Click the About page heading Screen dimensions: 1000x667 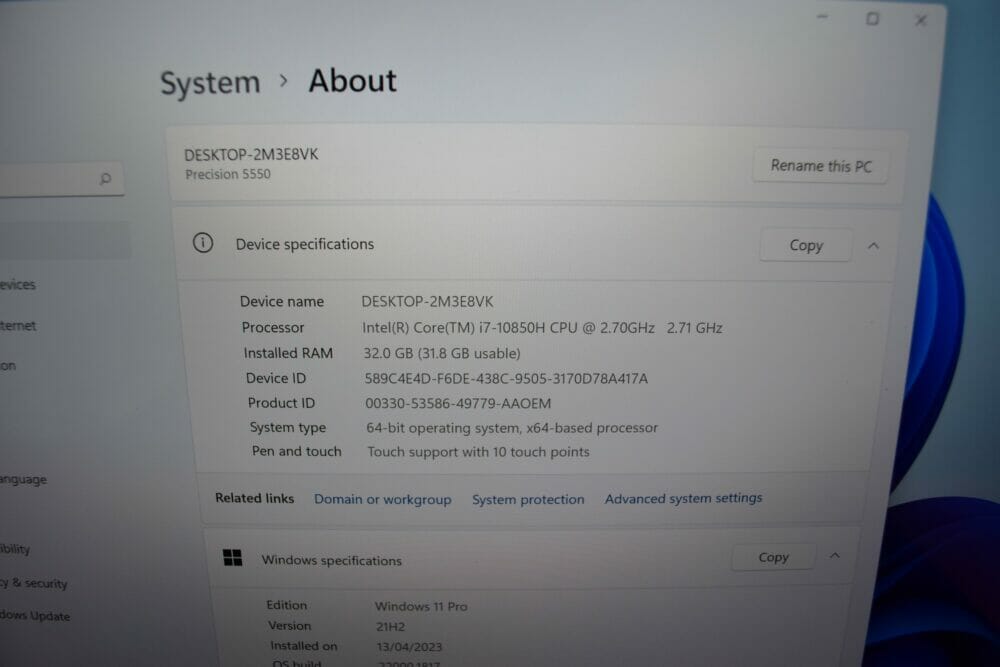coord(353,81)
